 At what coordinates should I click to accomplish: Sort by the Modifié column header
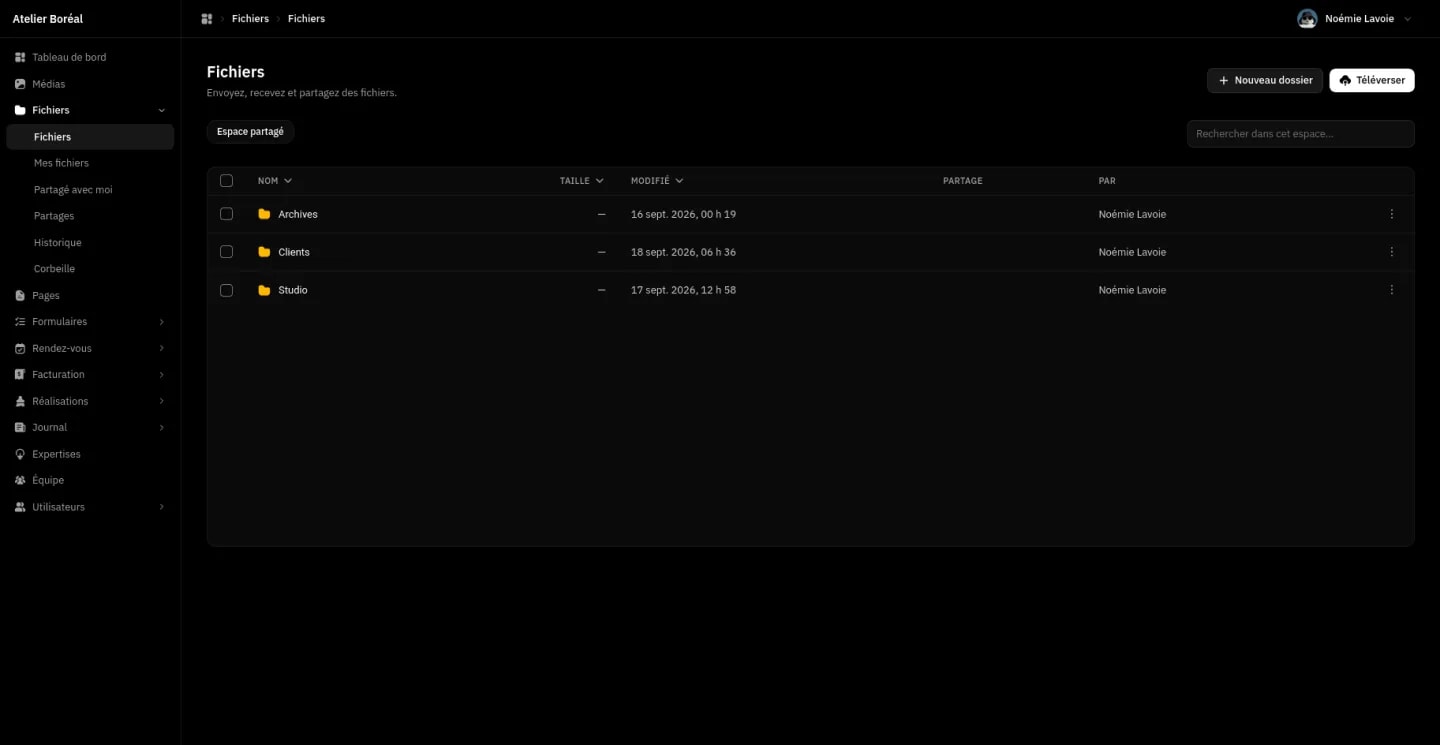[657, 181]
